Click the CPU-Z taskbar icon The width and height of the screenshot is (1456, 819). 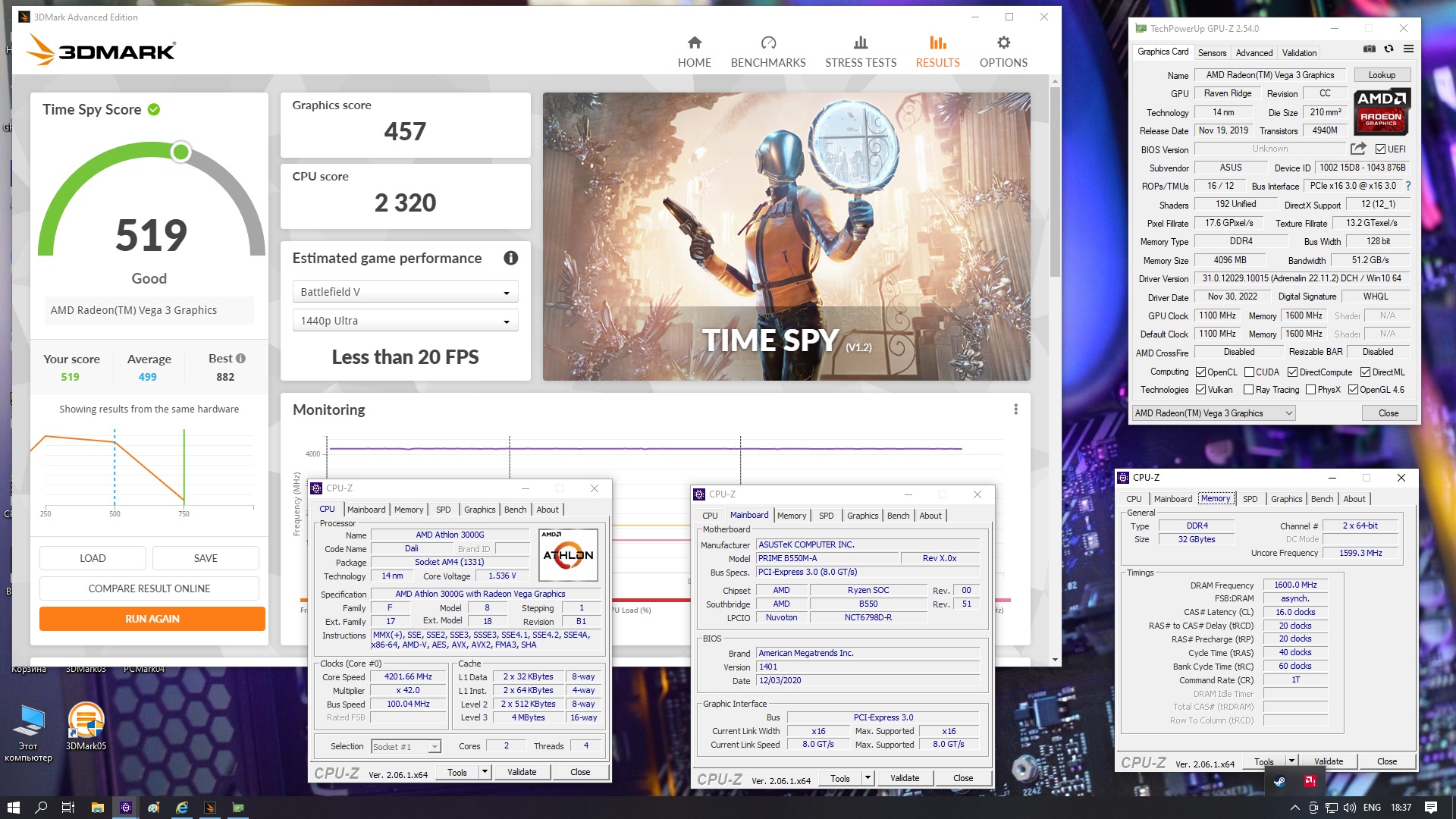126,808
